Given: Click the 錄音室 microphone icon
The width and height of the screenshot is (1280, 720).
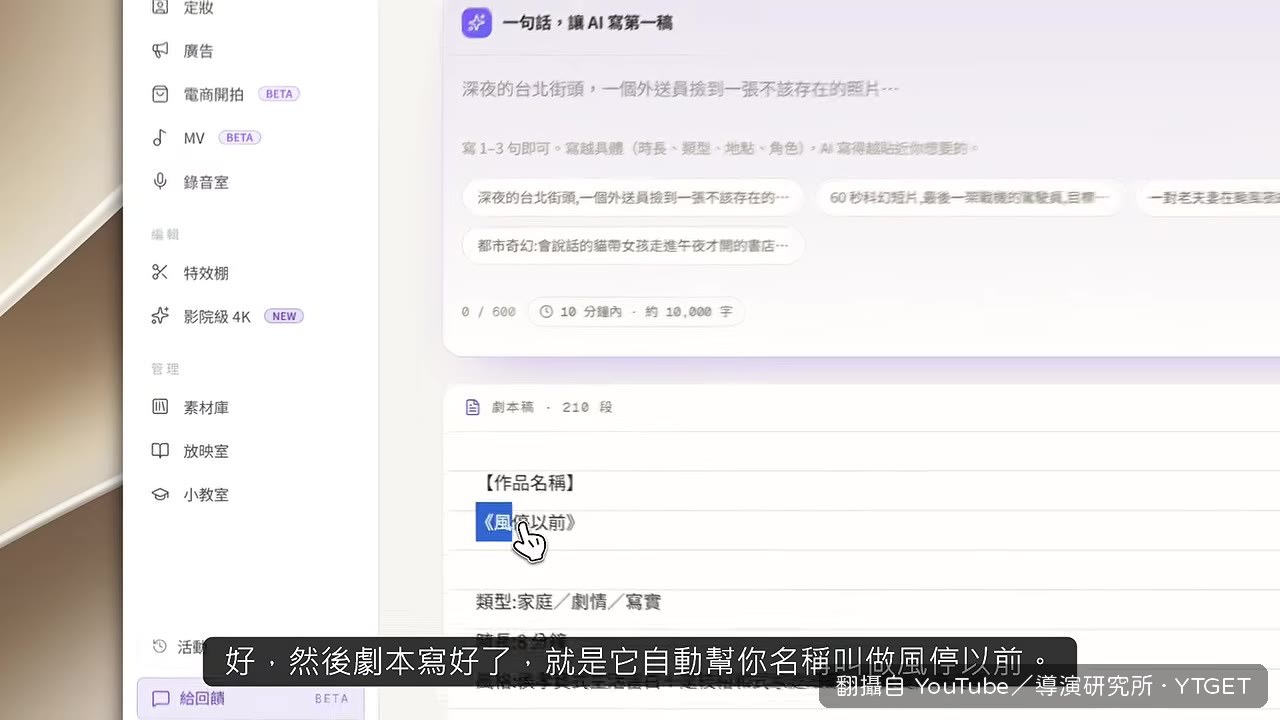Looking at the screenshot, I should pos(160,181).
